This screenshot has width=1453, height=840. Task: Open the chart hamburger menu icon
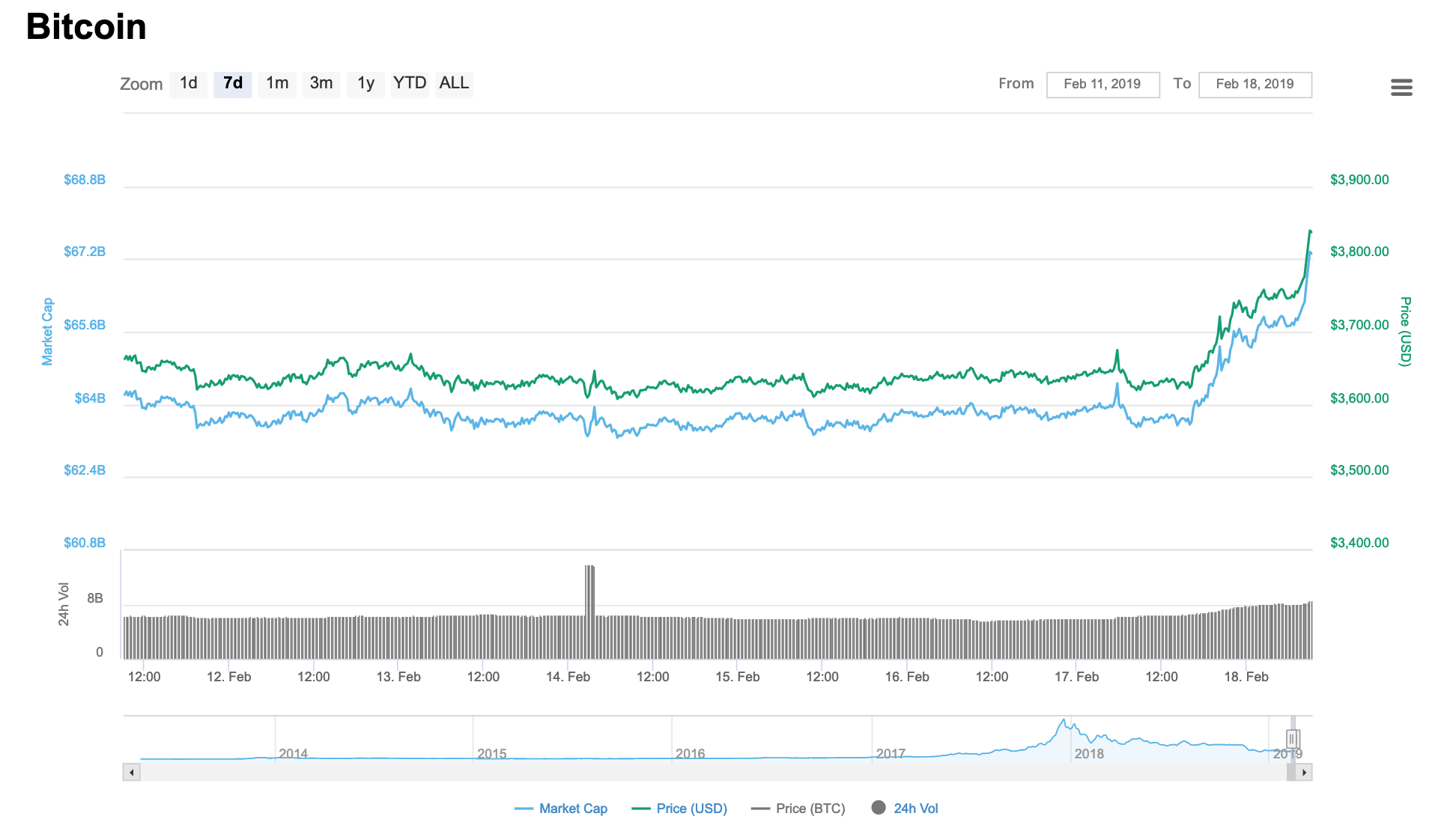(x=1401, y=88)
